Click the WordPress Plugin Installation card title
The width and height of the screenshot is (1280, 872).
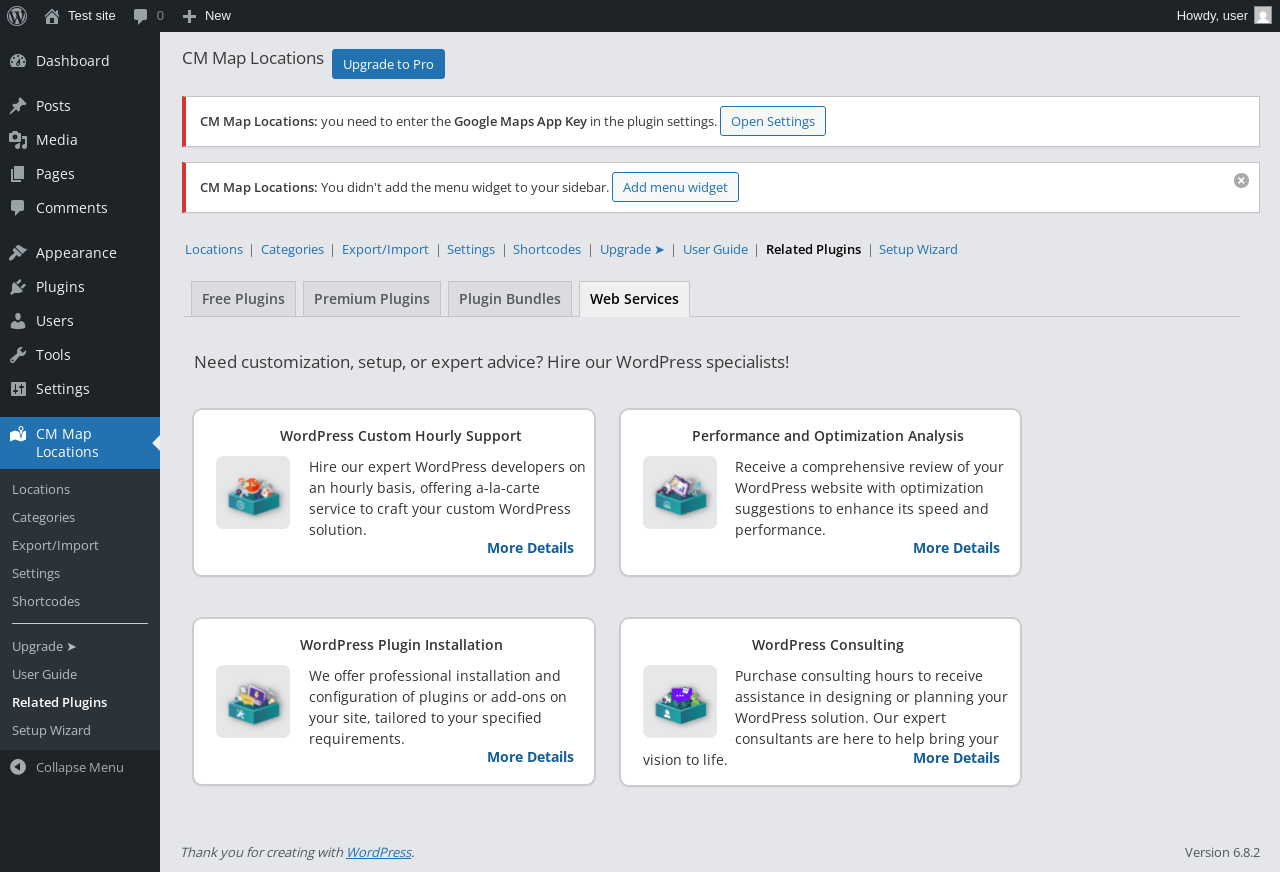(401, 645)
